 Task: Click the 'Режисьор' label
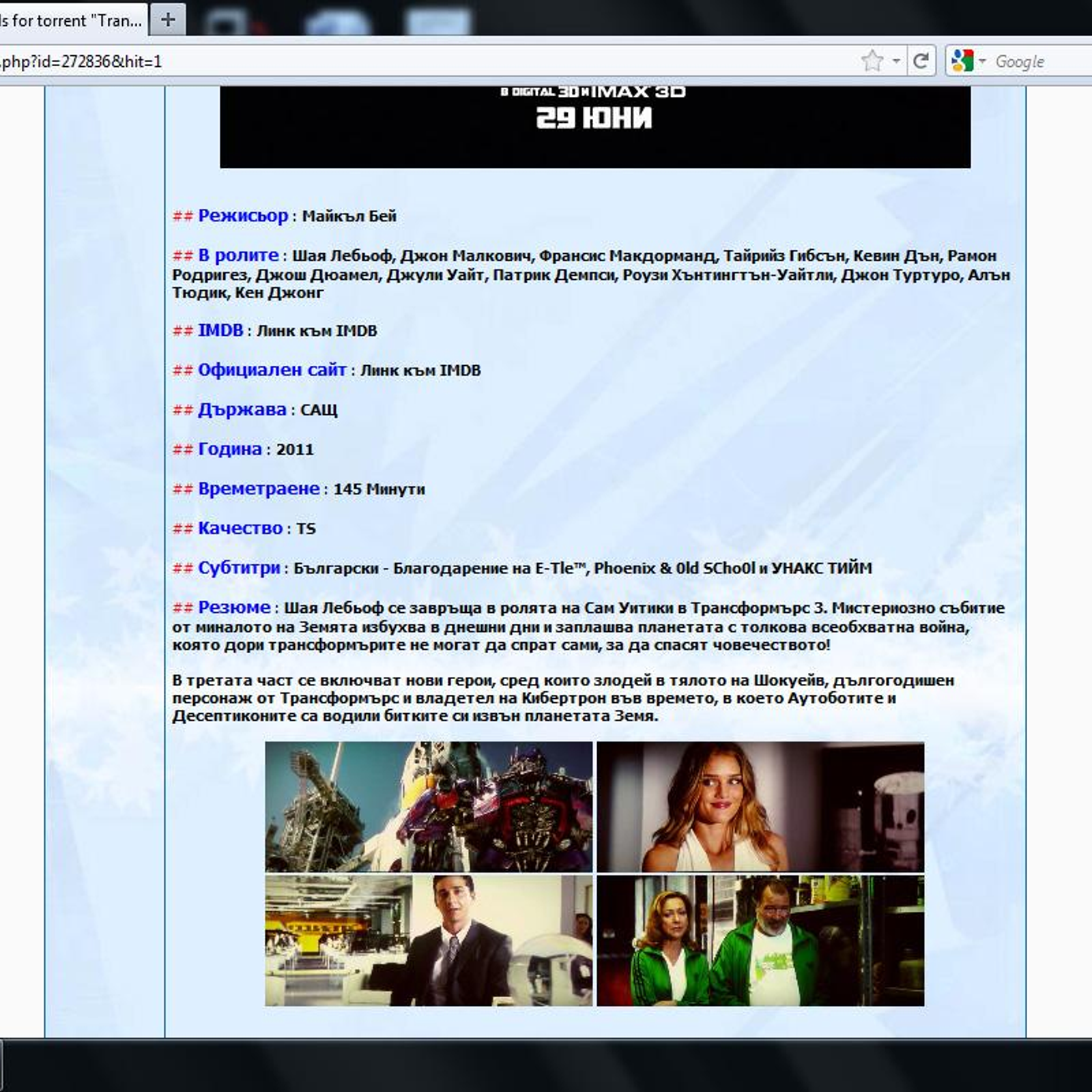(x=243, y=216)
